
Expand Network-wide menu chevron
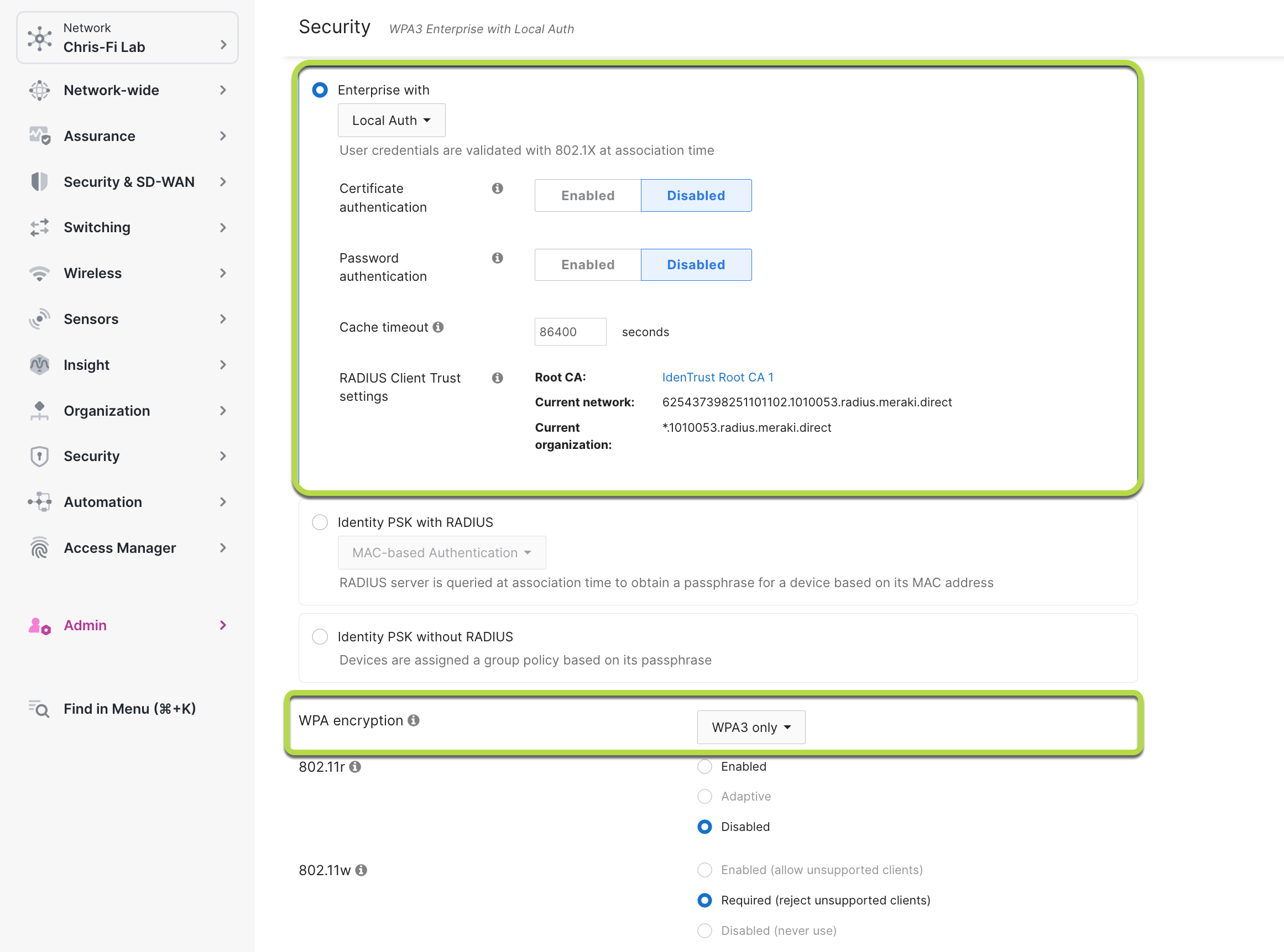click(223, 91)
